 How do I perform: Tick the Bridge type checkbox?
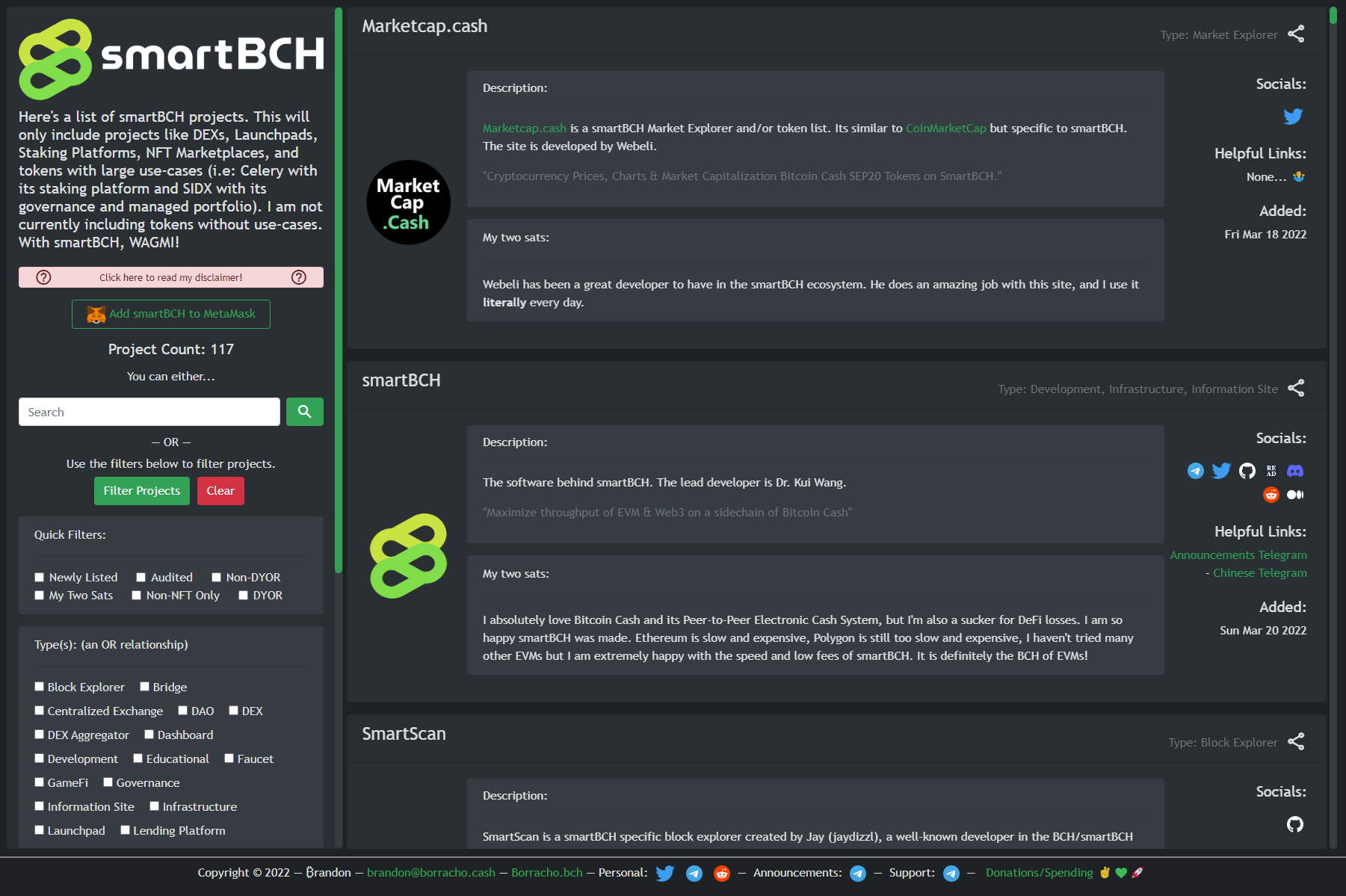145,687
